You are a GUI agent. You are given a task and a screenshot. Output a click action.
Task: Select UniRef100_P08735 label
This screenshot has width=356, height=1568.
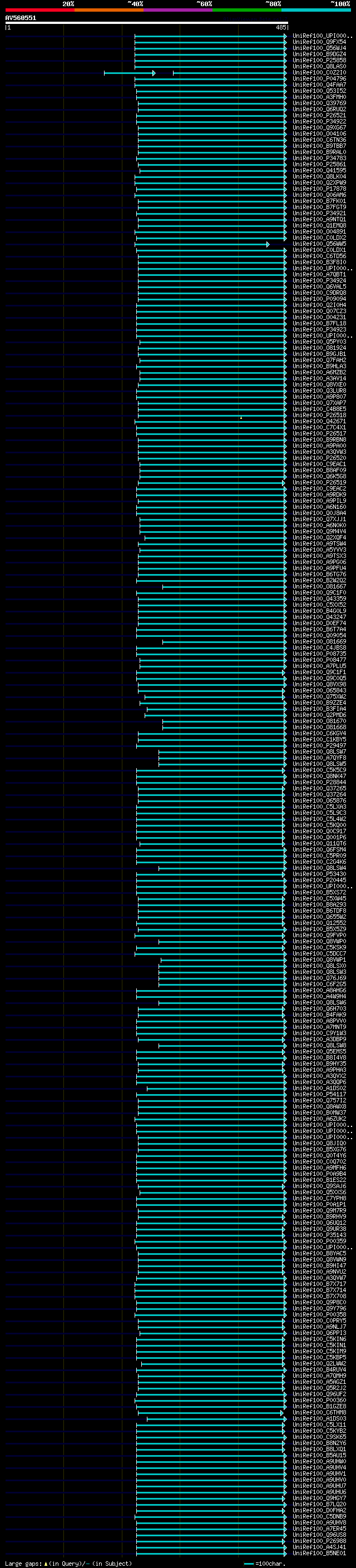pos(319,654)
